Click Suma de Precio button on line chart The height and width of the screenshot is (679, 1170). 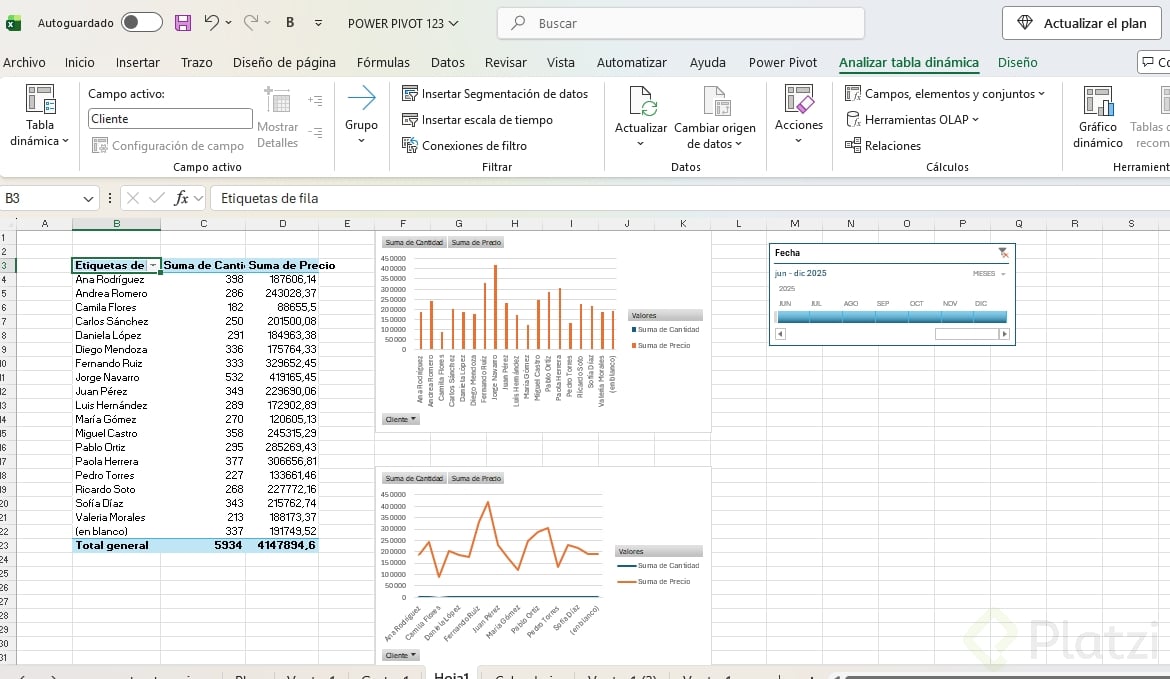[476, 478]
